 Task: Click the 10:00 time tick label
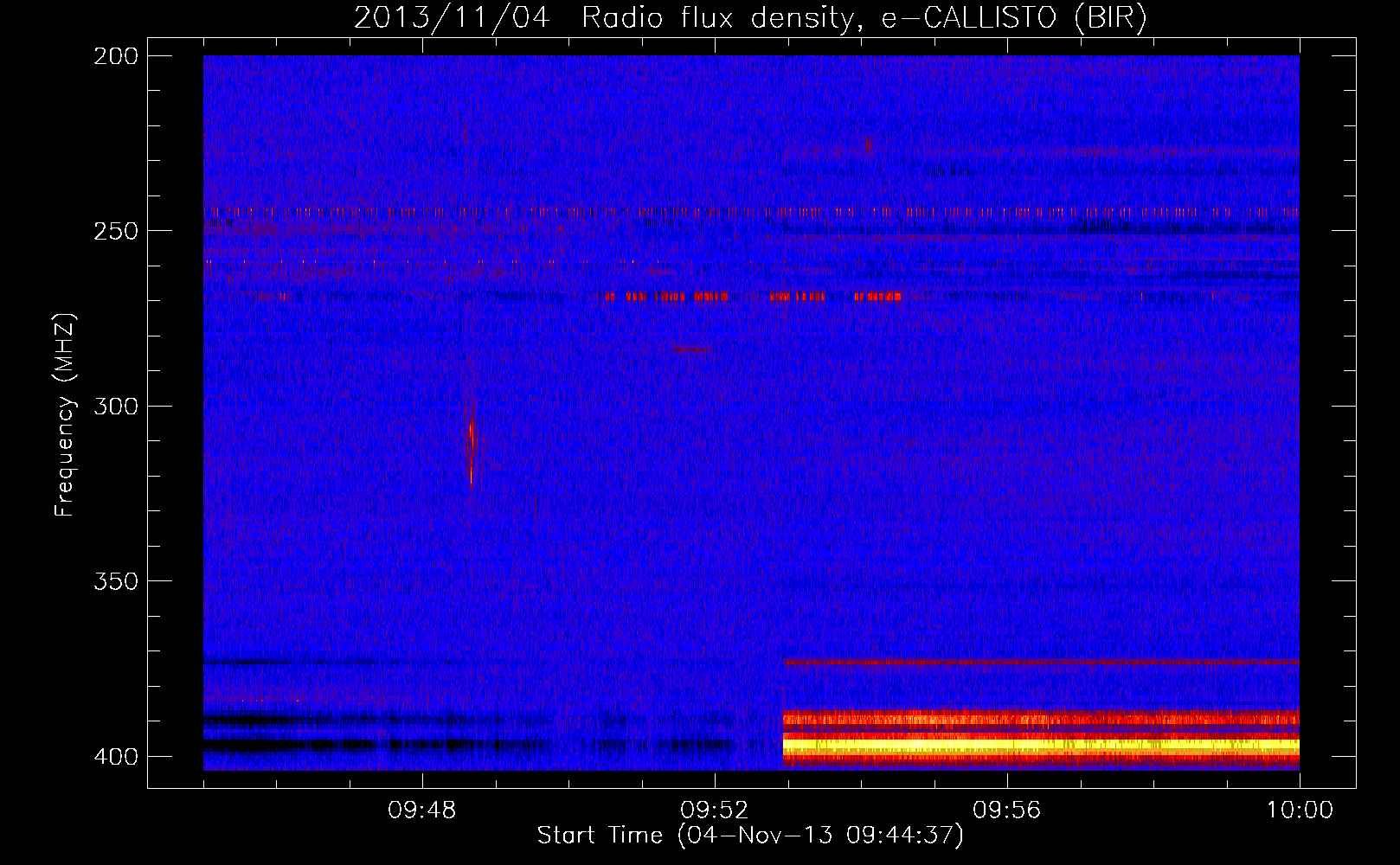1300,811
